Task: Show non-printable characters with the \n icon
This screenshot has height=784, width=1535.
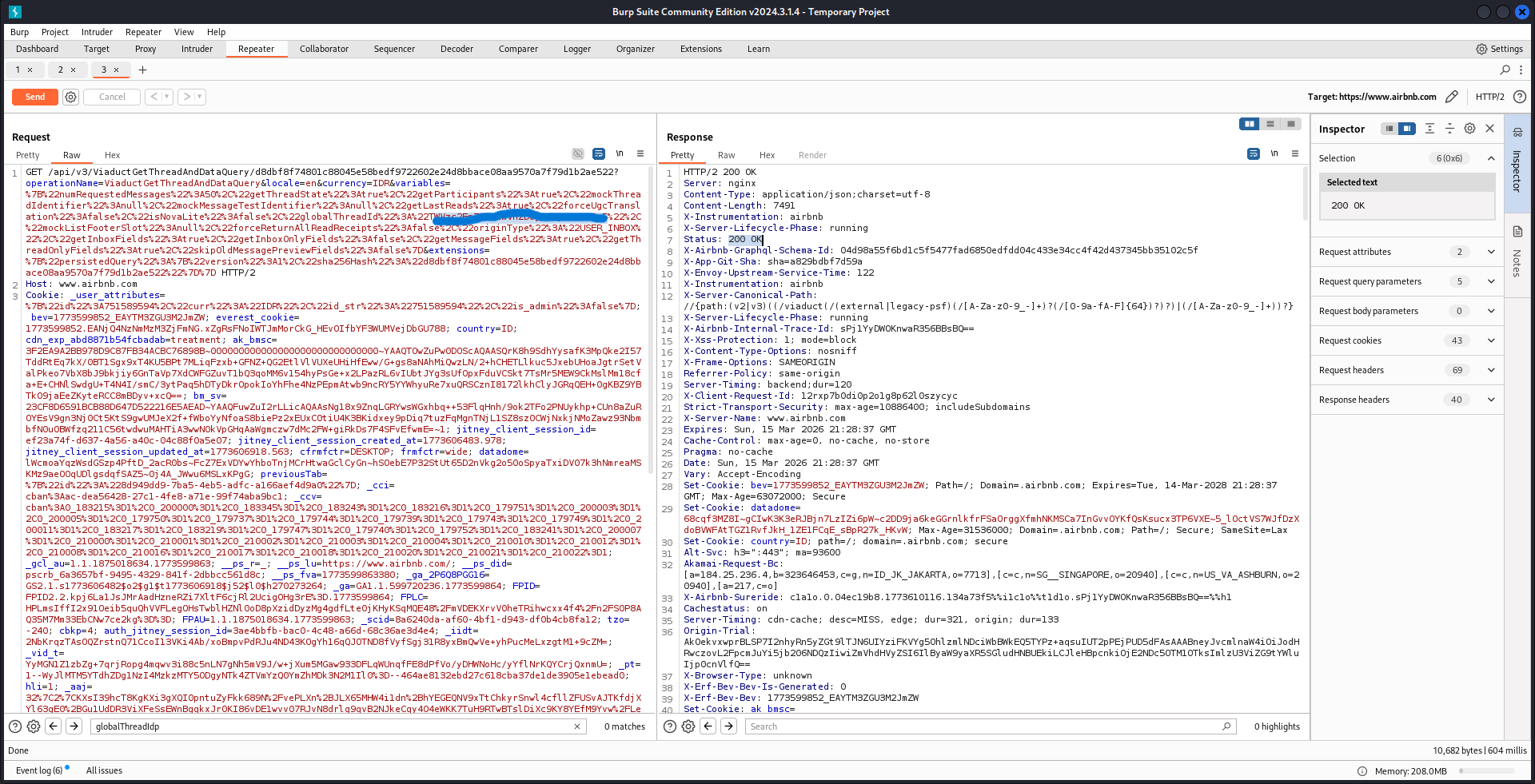Action: [x=620, y=153]
